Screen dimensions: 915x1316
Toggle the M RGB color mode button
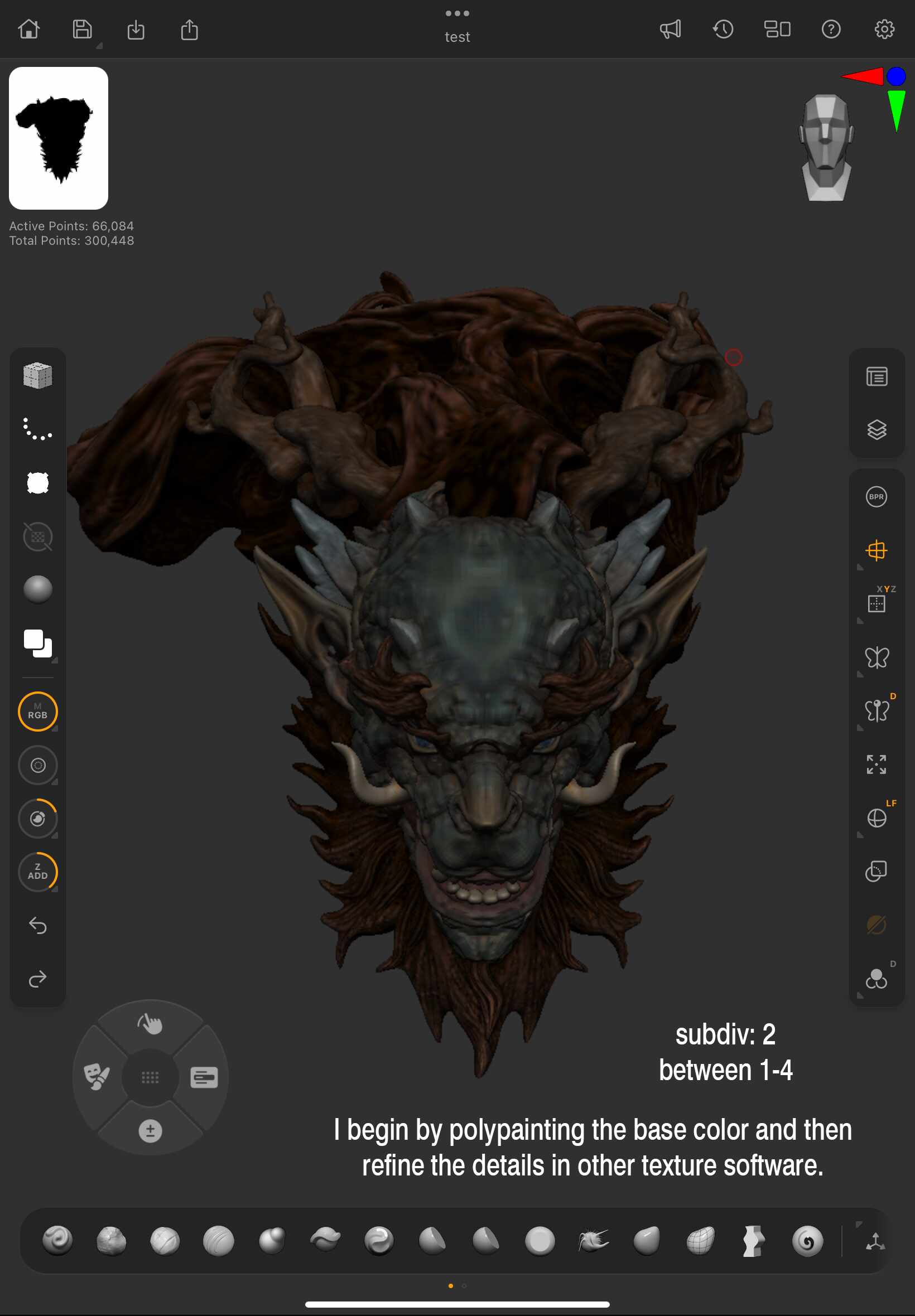click(38, 712)
